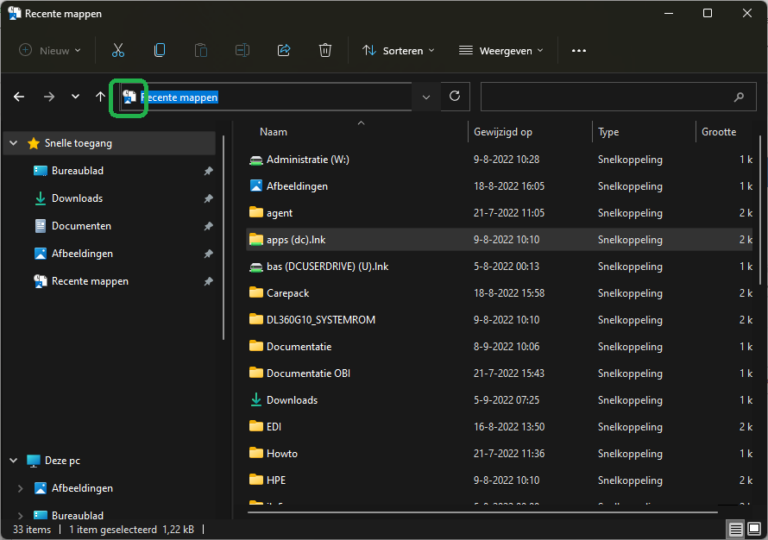
Task: Expand the address bar history dropdown
Action: (426, 97)
